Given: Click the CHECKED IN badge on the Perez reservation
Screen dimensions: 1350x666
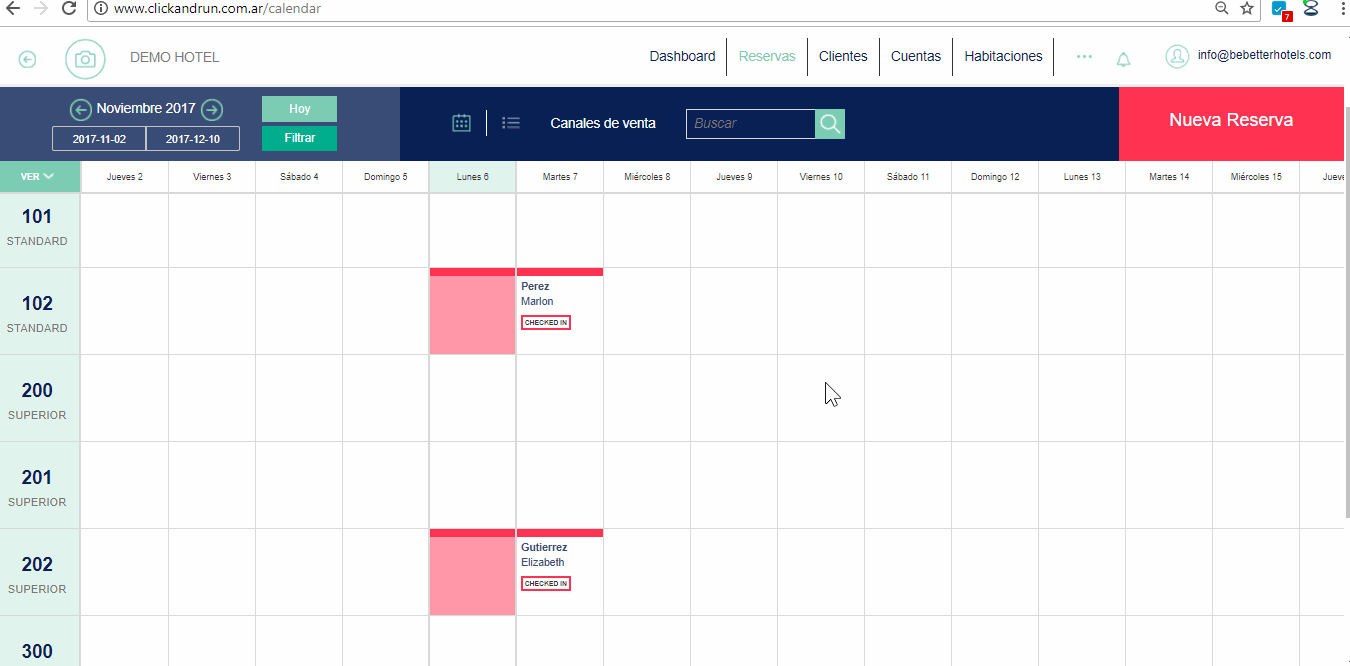Looking at the screenshot, I should (x=545, y=323).
